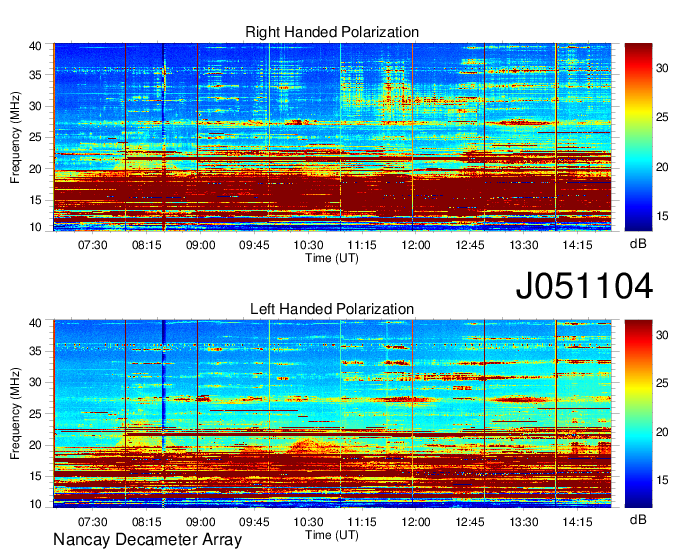Click the top panel Time (UT) label
The height and width of the screenshot is (552, 680).
332,258
